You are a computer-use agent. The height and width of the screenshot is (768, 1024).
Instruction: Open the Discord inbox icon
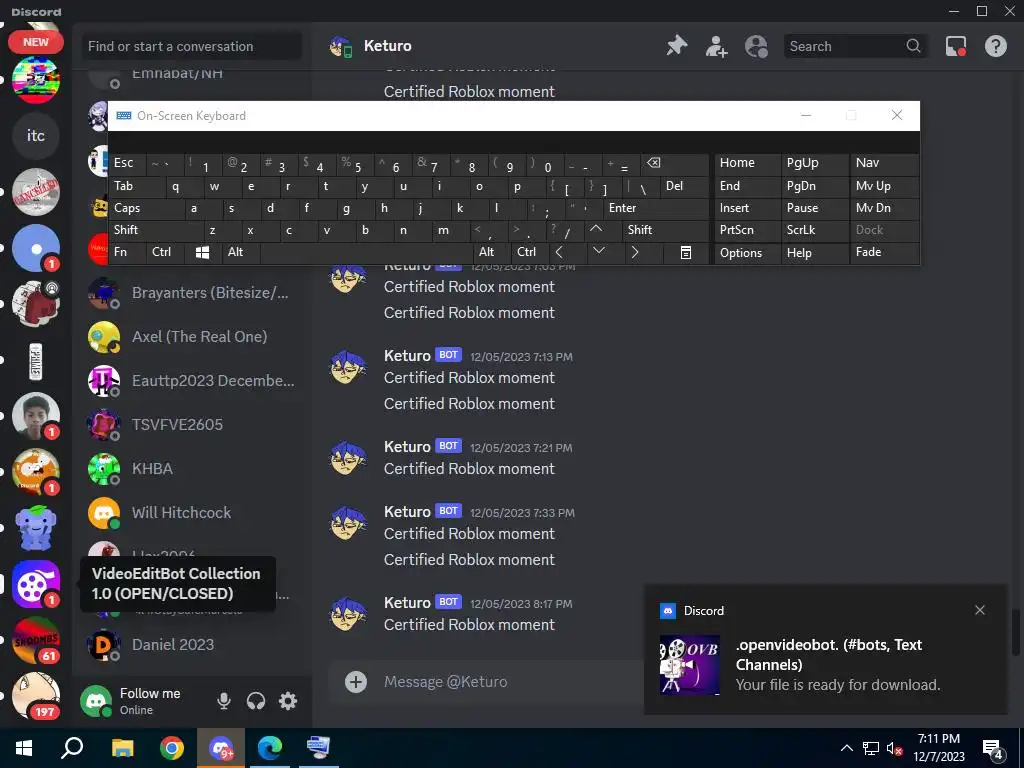click(956, 46)
